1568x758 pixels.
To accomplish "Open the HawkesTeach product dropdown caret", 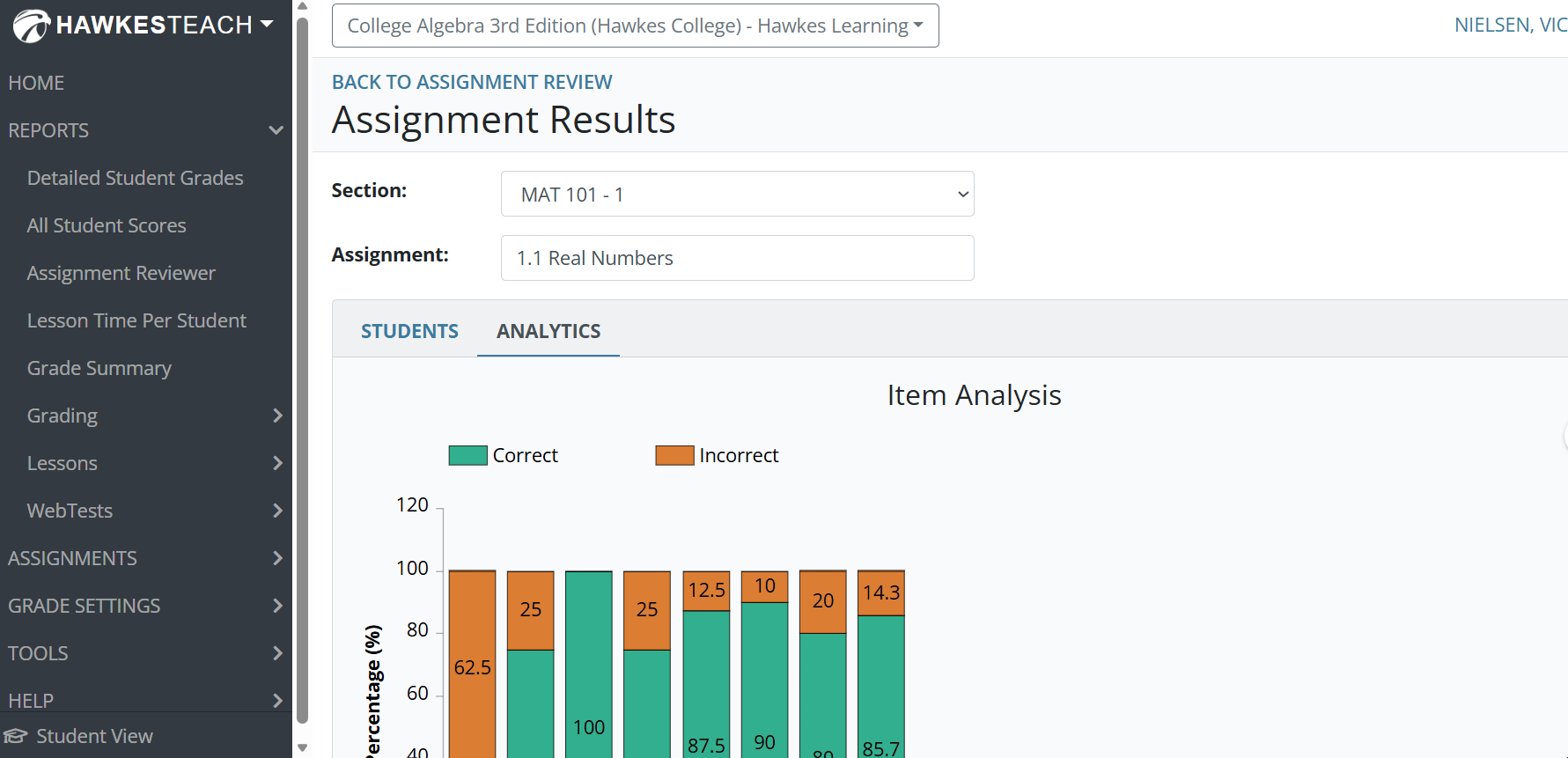I will click(267, 25).
